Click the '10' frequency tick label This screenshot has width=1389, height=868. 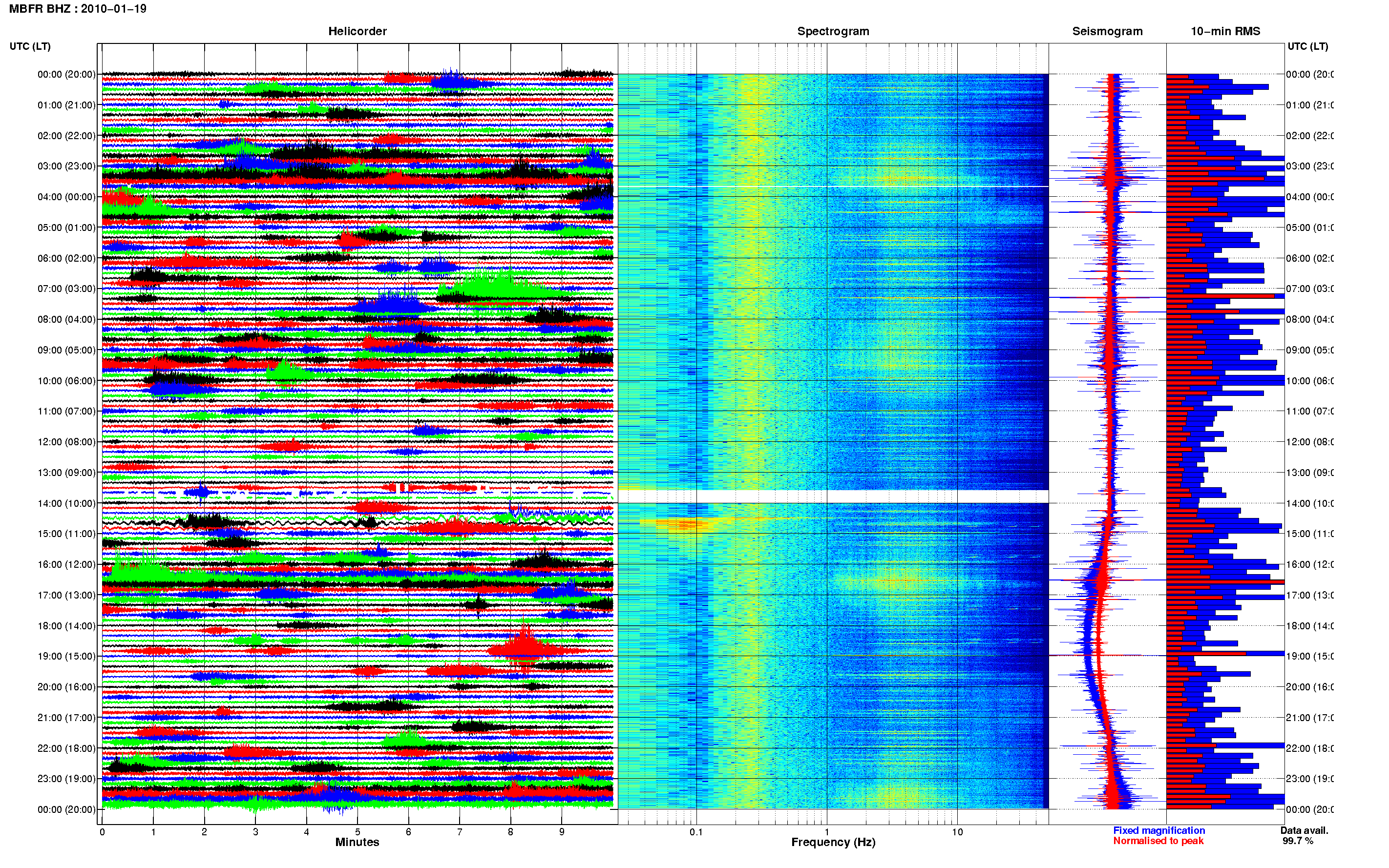click(x=957, y=832)
